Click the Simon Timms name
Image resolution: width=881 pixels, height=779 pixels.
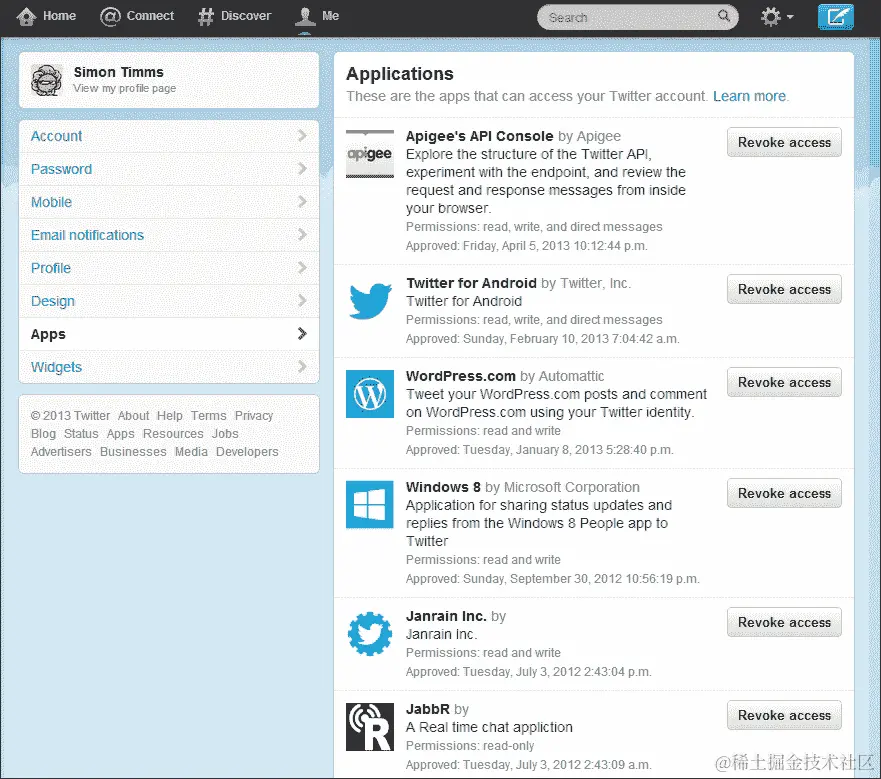(119, 73)
